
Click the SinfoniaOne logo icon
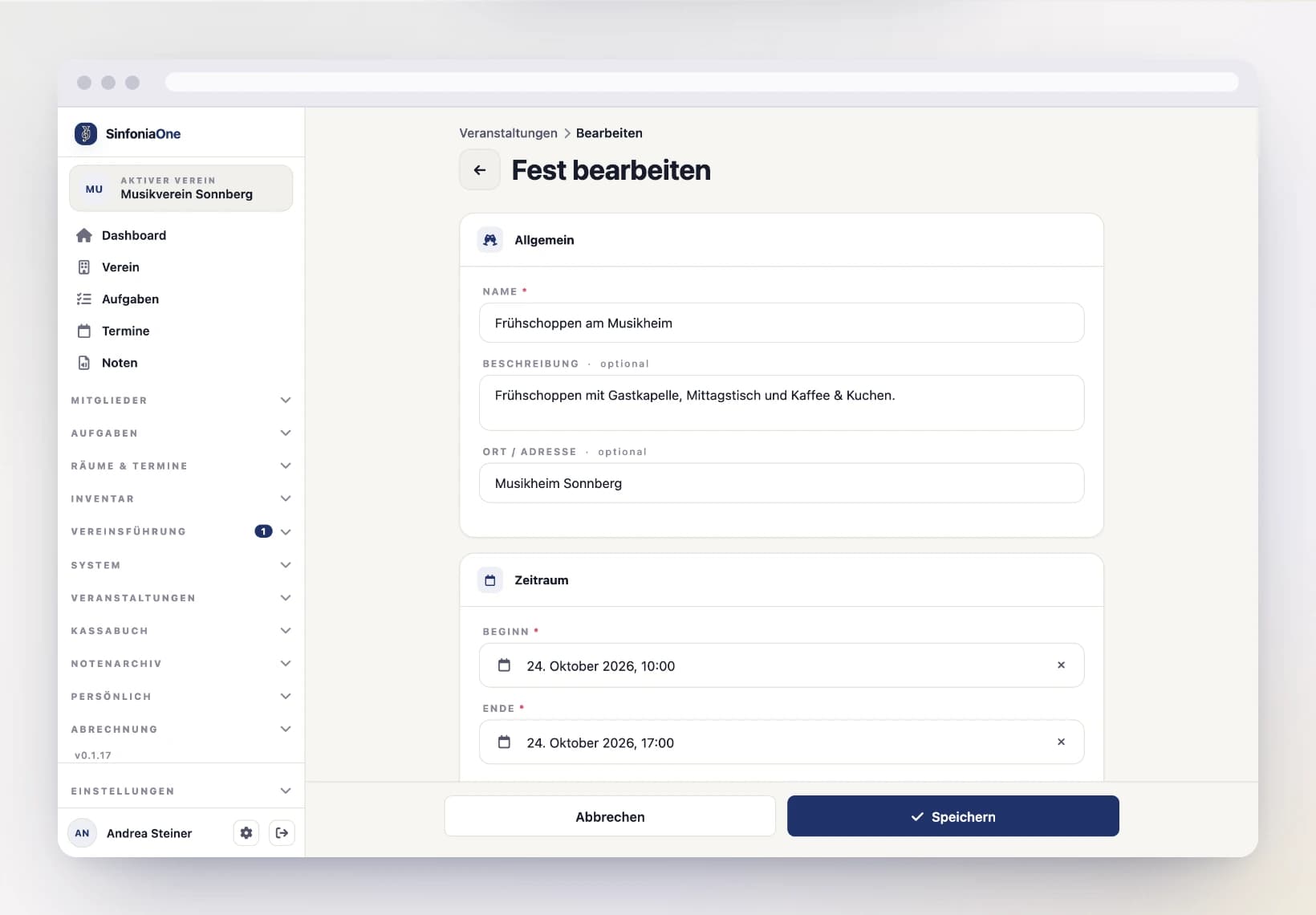pos(86,133)
